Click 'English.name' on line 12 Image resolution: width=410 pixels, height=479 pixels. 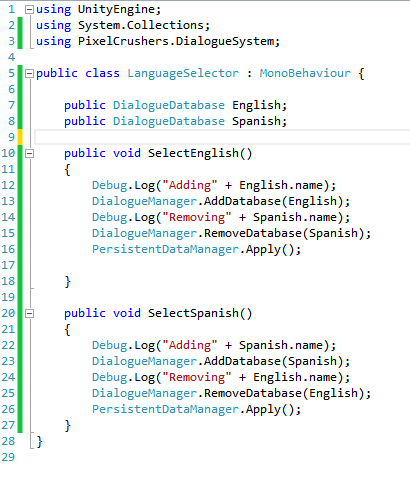(x=281, y=185)
